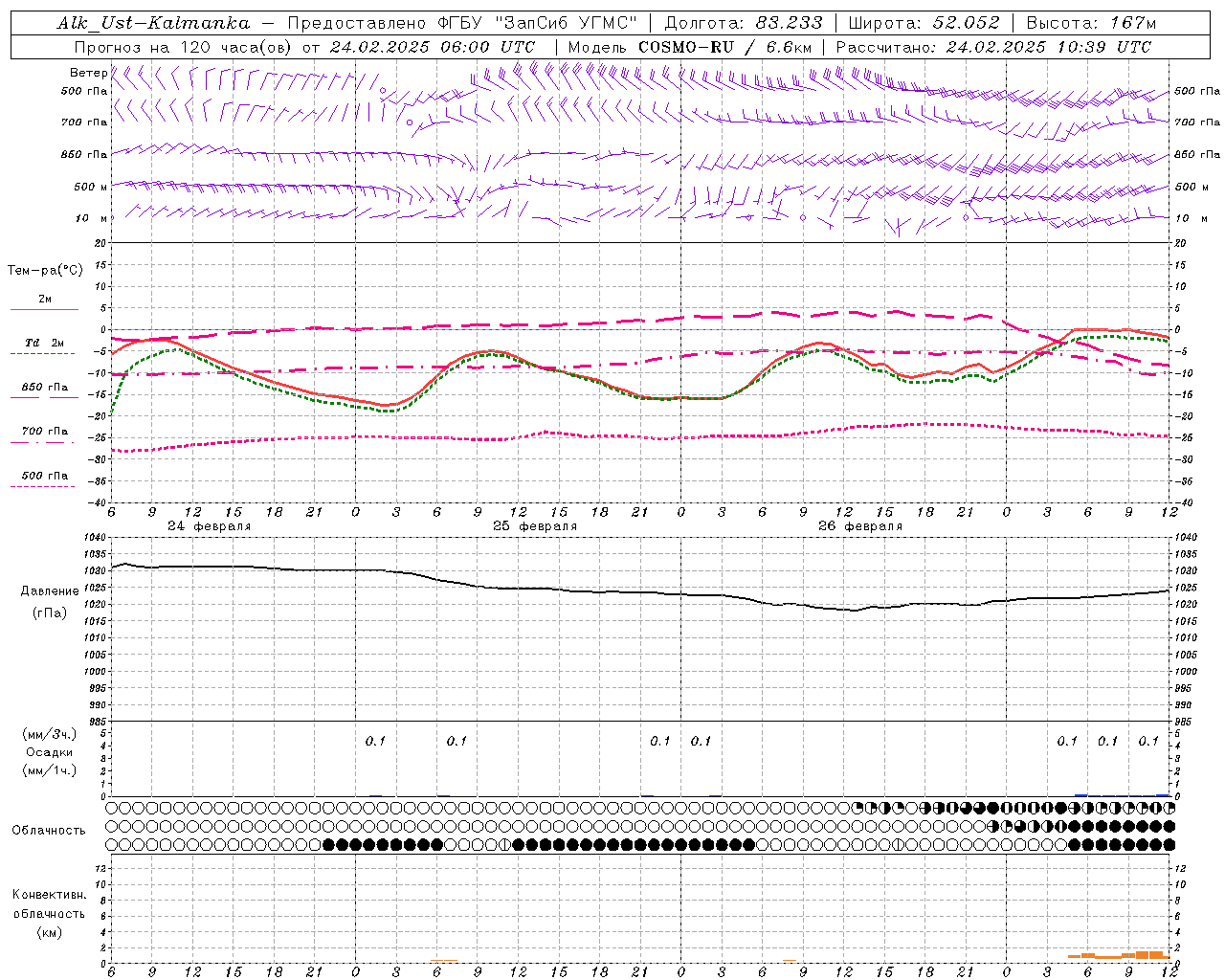
Task: Select the elevation text Высота: 167м
Action: click(x=1091, y=23)
